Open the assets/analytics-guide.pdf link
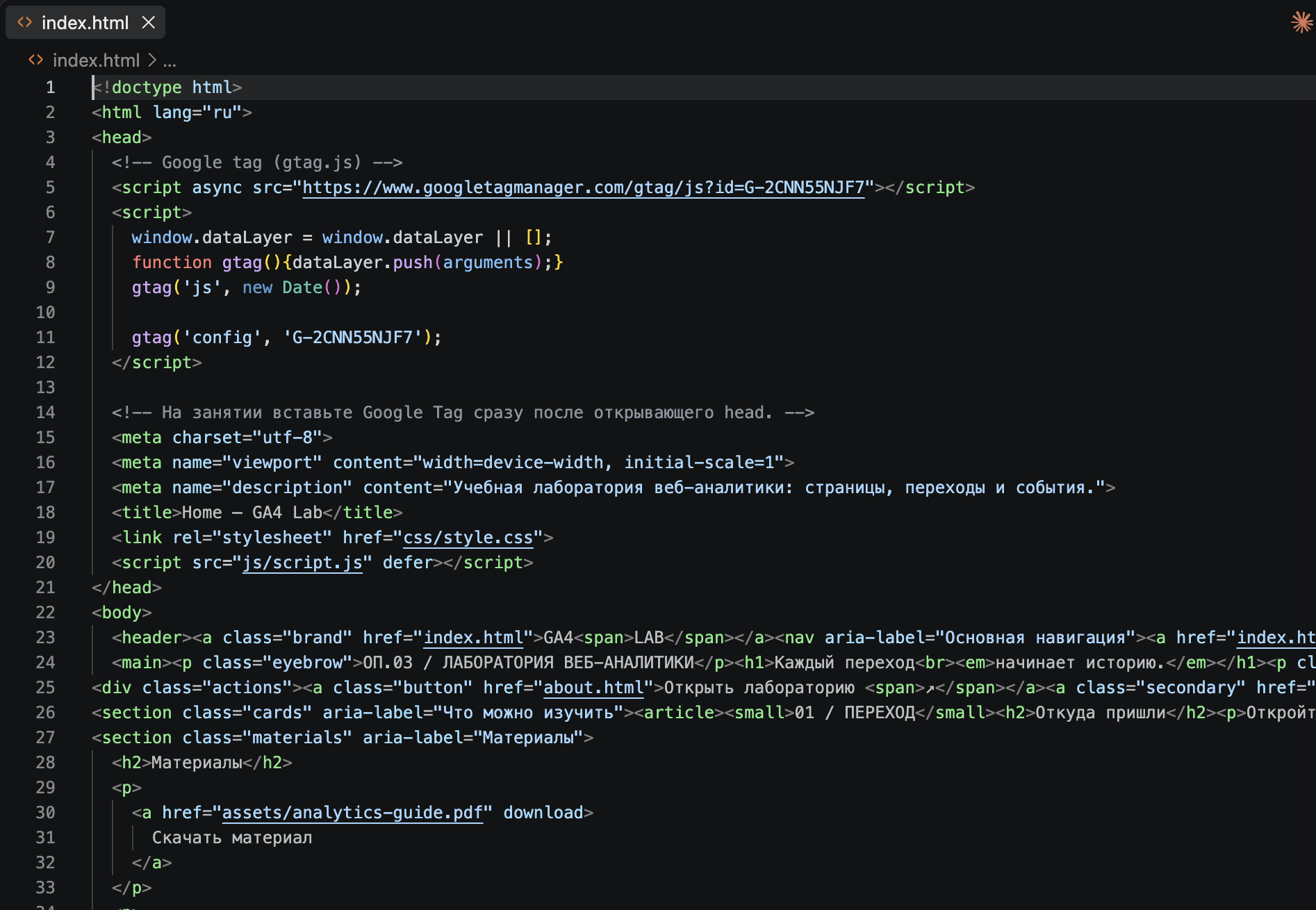This screenshot has width=1316, height=910. (x=352, y=813)
